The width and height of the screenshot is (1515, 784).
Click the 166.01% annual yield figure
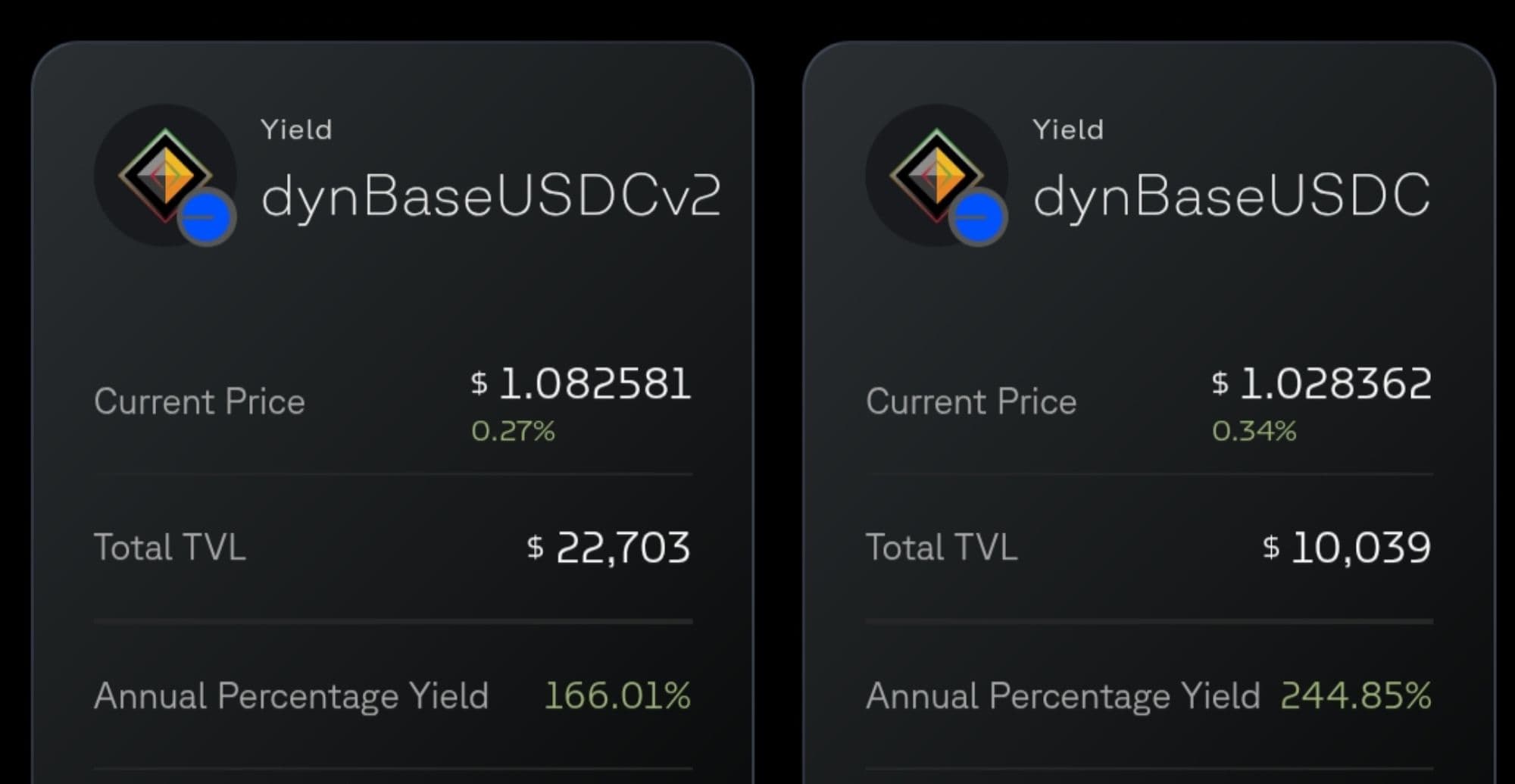pyautogui.click(x=617, y=695)
